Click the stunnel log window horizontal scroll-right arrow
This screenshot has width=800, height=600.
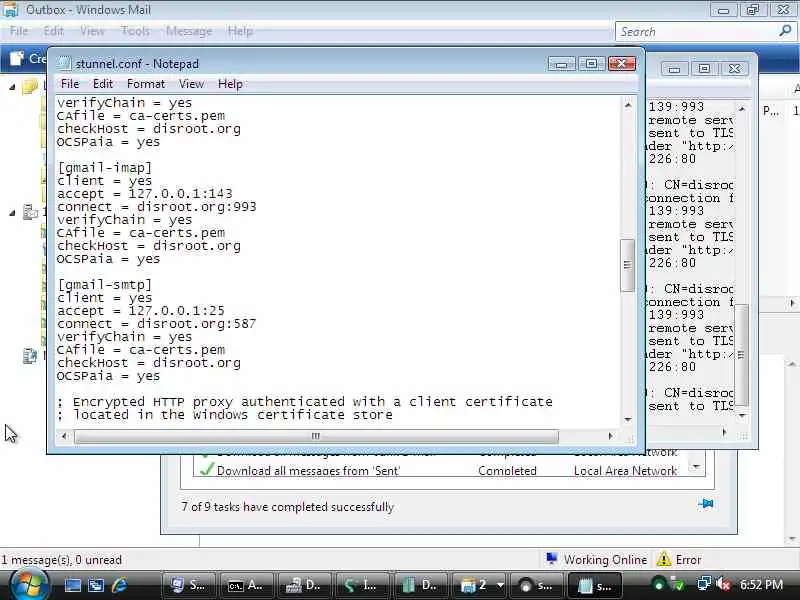coord(725,433)
